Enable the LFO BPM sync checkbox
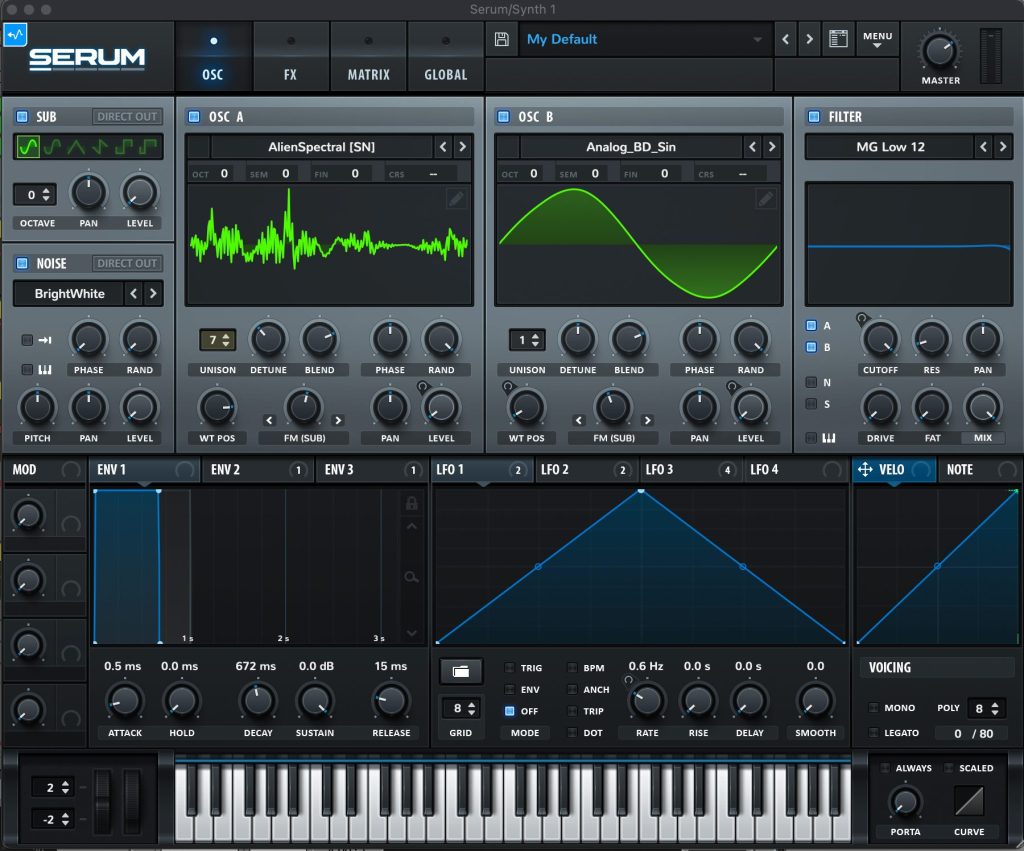The height and width of the screenshot is (851, 1024). (572, 667)
